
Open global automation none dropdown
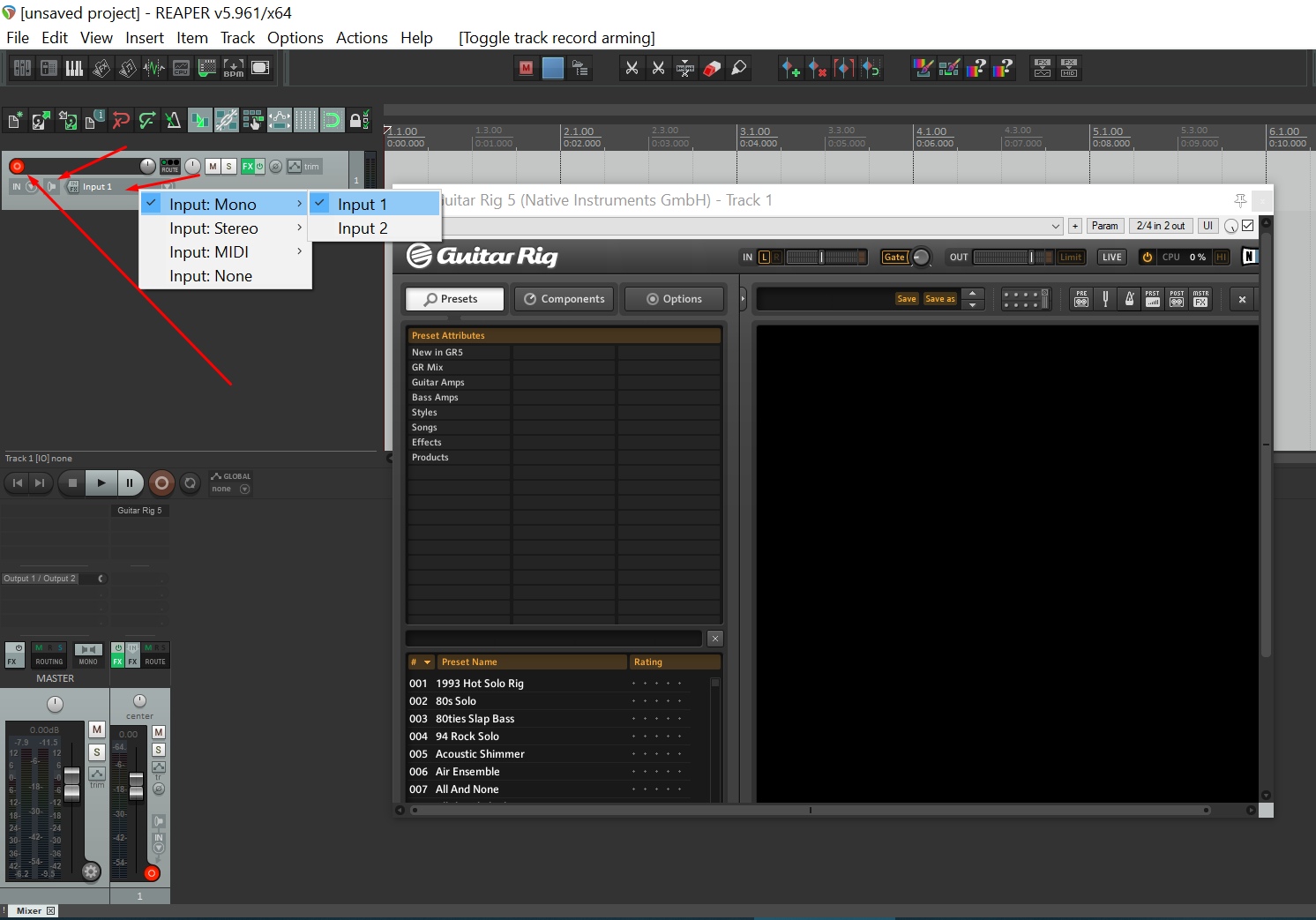click(231, 489)
